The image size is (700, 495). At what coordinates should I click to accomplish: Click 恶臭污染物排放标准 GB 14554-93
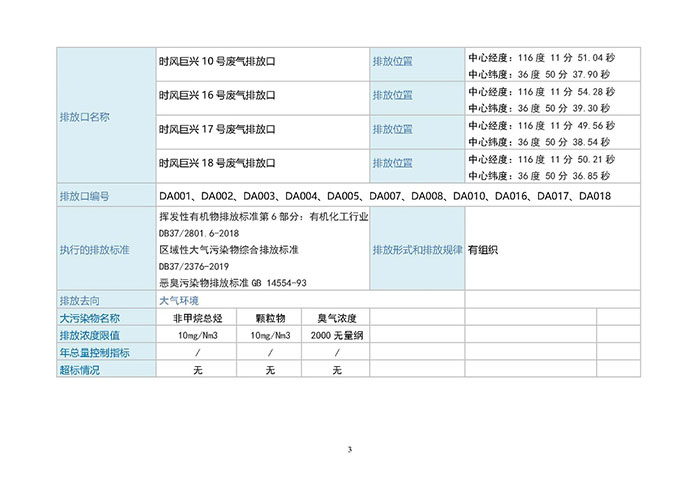[233, 283]
